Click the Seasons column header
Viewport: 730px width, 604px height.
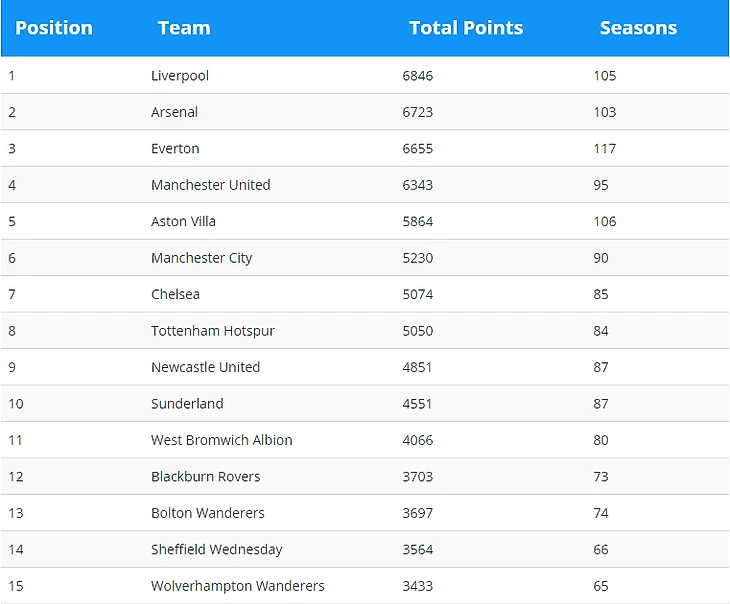coord(638,28)
